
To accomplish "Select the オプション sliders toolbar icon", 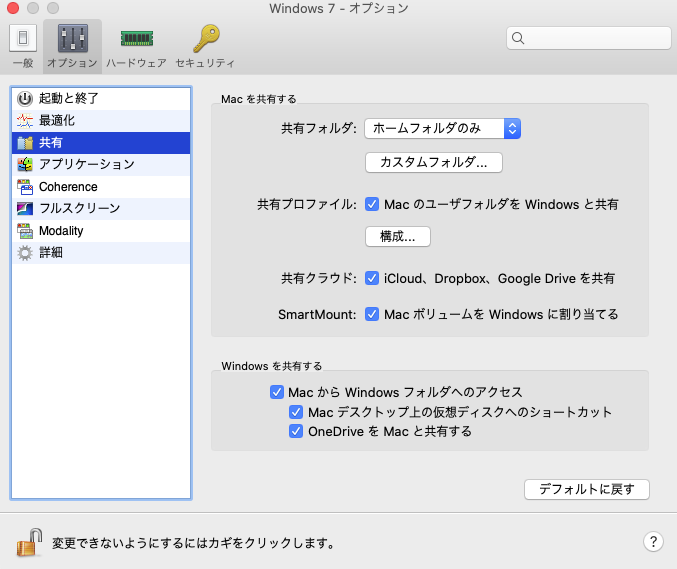I will click(73, 38).
